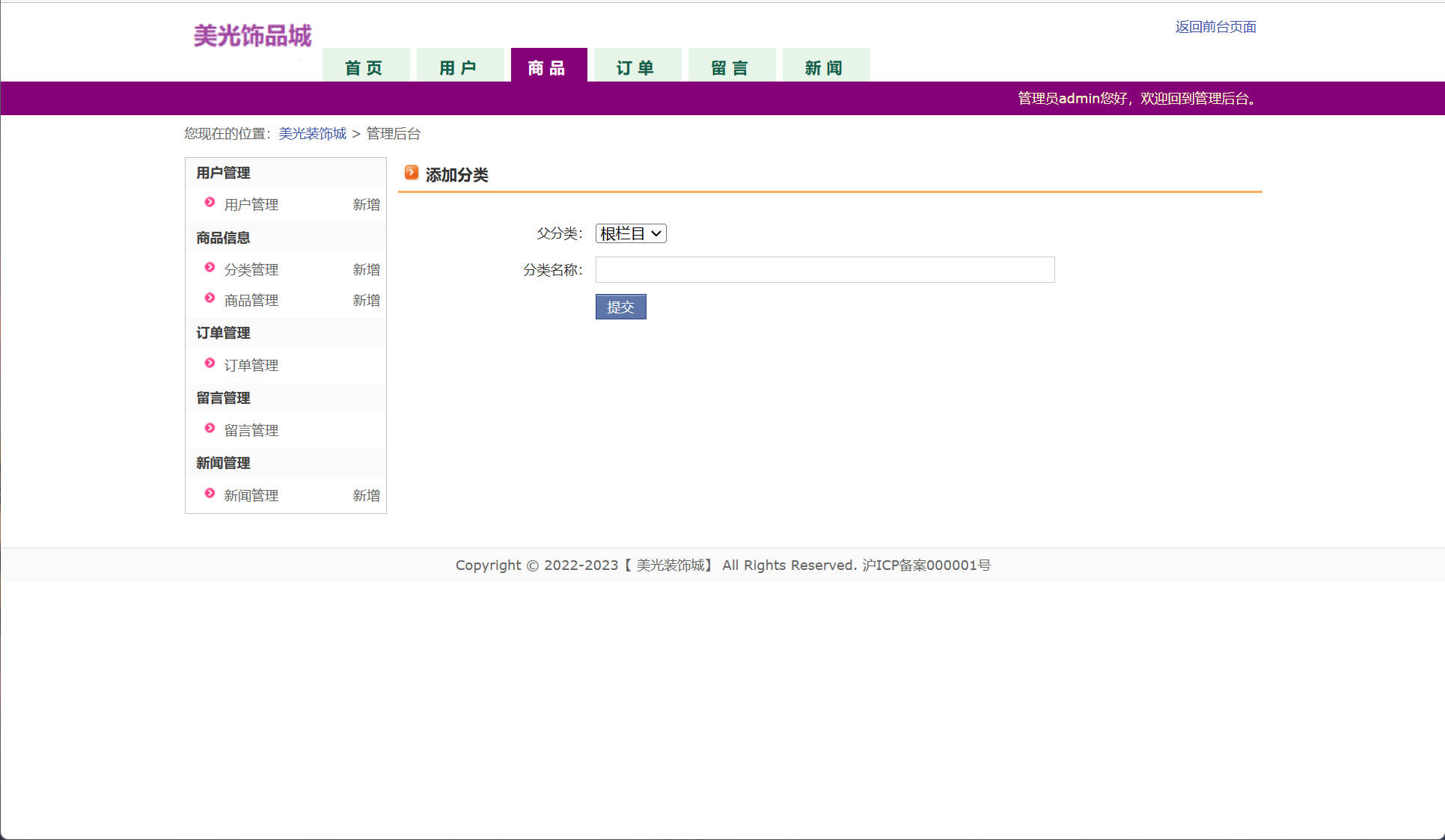Image resolution: width=1445 pixels, height=840 pixels.
Task: Open the 新闻 navigation tab
Action: (825, 67)
